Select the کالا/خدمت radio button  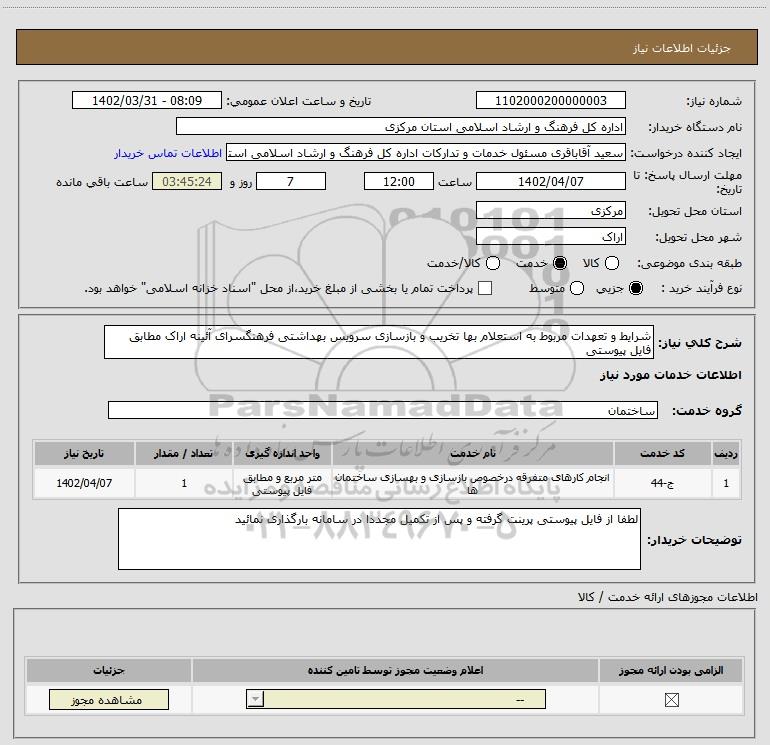click(x=493, y=263)
